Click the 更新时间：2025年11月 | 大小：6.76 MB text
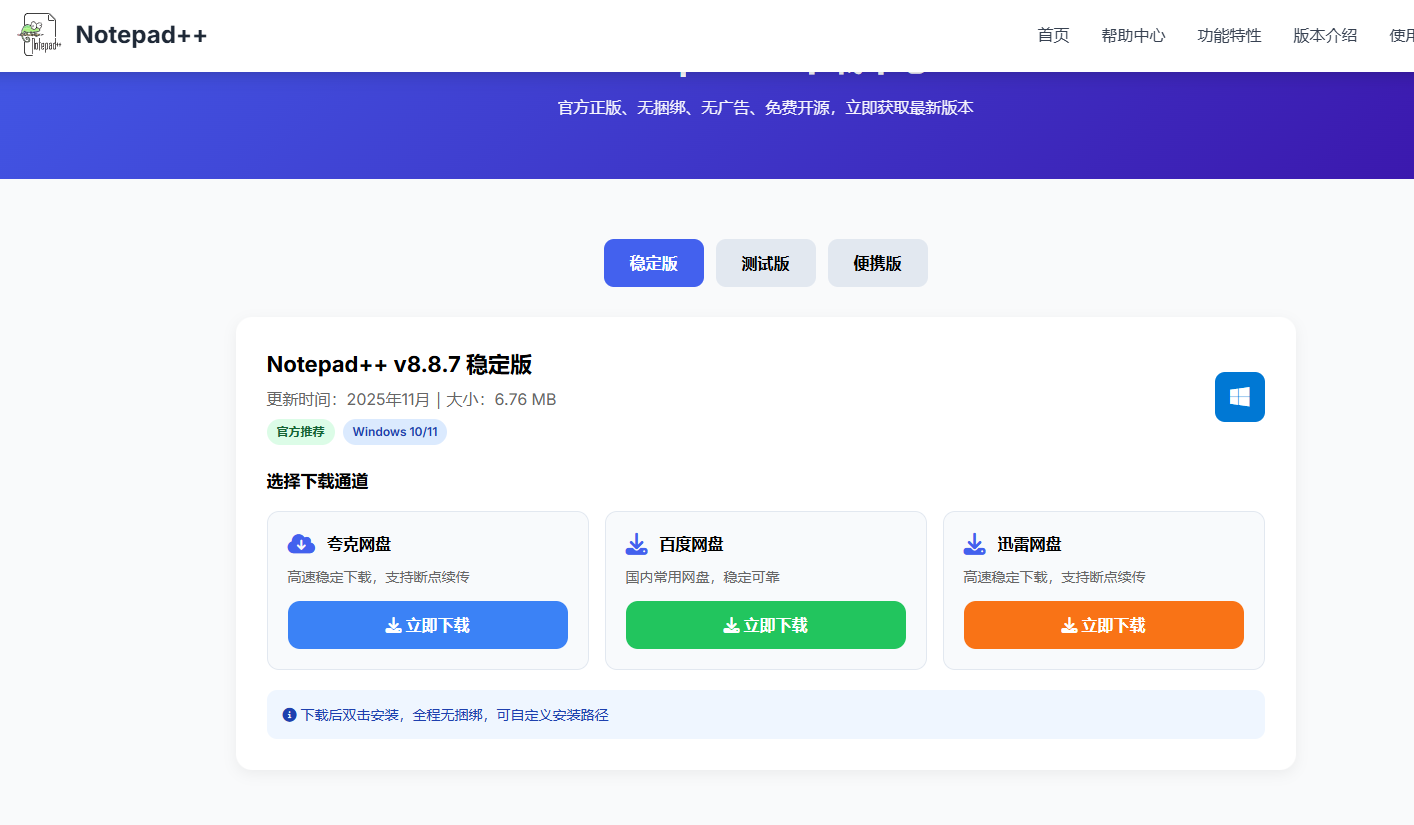The width and height of the screenshot is (1414, 825). (411, 400)
